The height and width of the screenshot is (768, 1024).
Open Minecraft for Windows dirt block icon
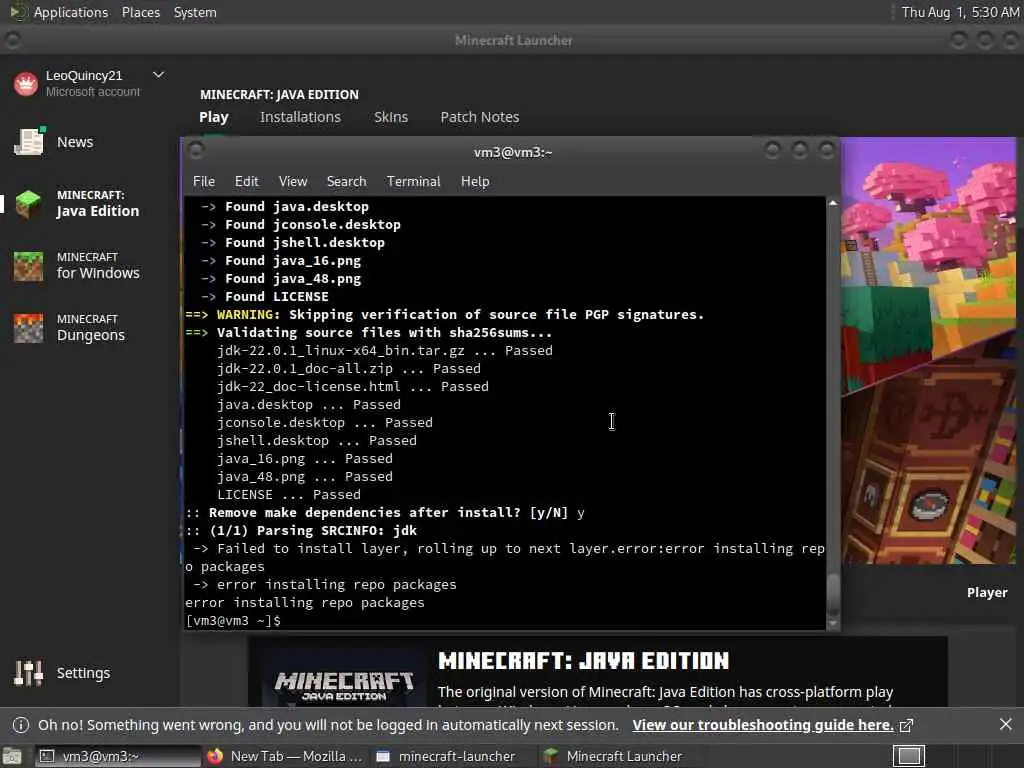coord(29,266)
